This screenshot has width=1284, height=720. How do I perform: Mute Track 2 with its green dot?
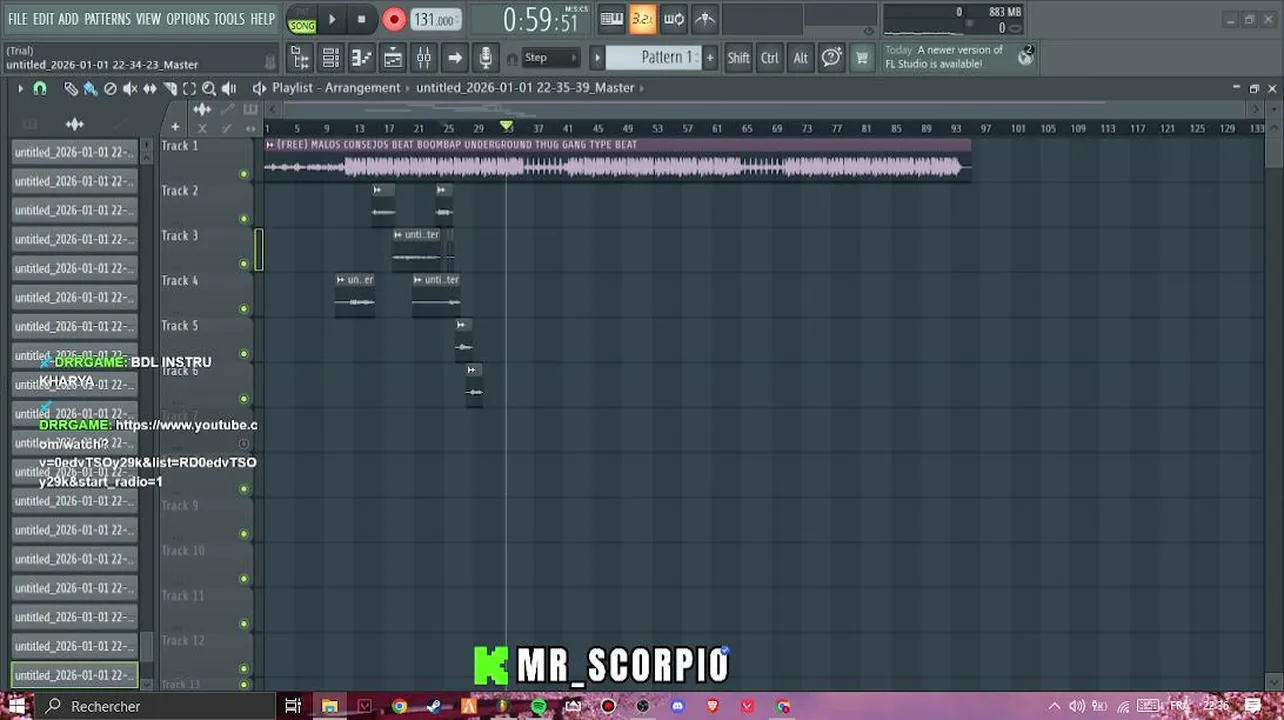click(244, 219)
